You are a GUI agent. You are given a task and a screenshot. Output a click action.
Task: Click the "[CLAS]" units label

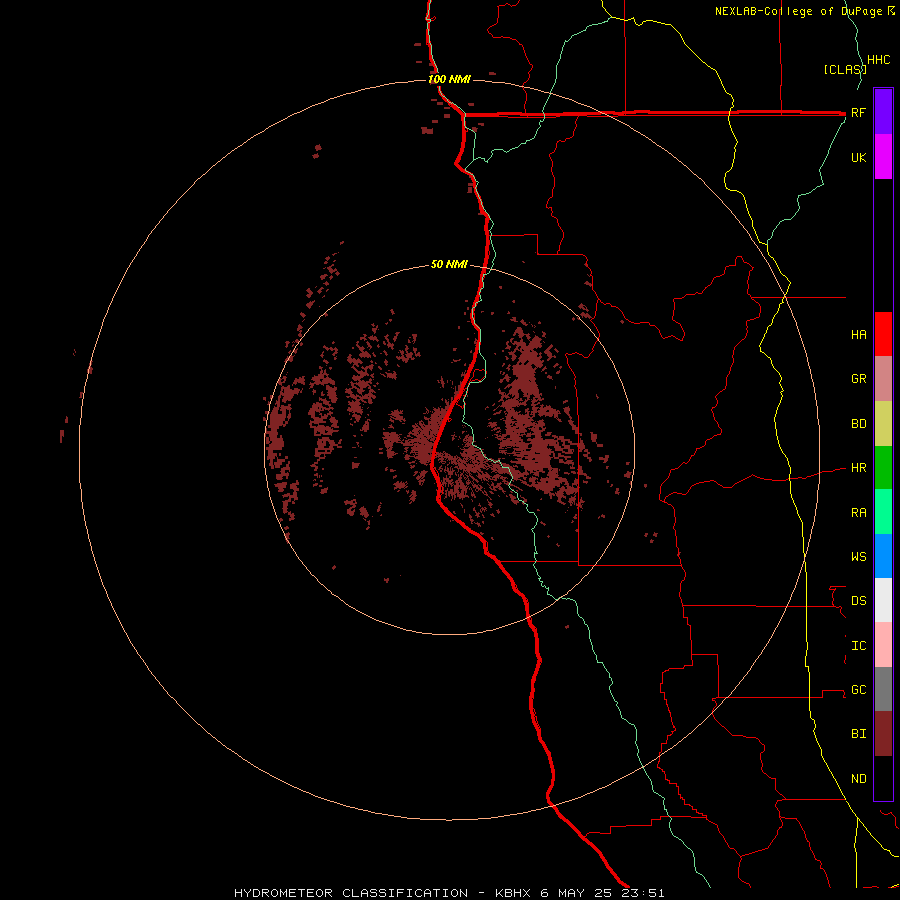[844, 69]
